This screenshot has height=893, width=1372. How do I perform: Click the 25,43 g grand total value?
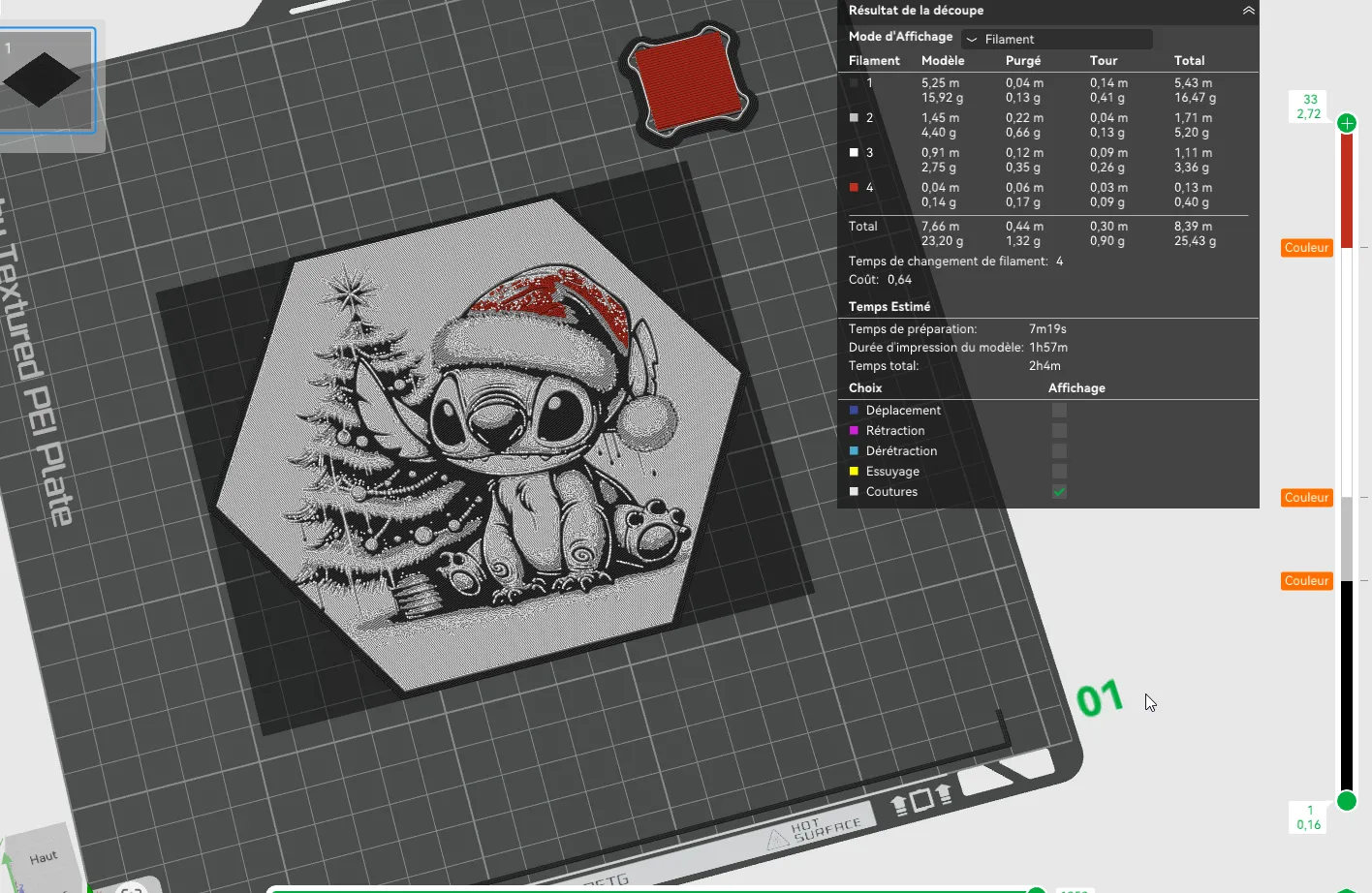1196,241
